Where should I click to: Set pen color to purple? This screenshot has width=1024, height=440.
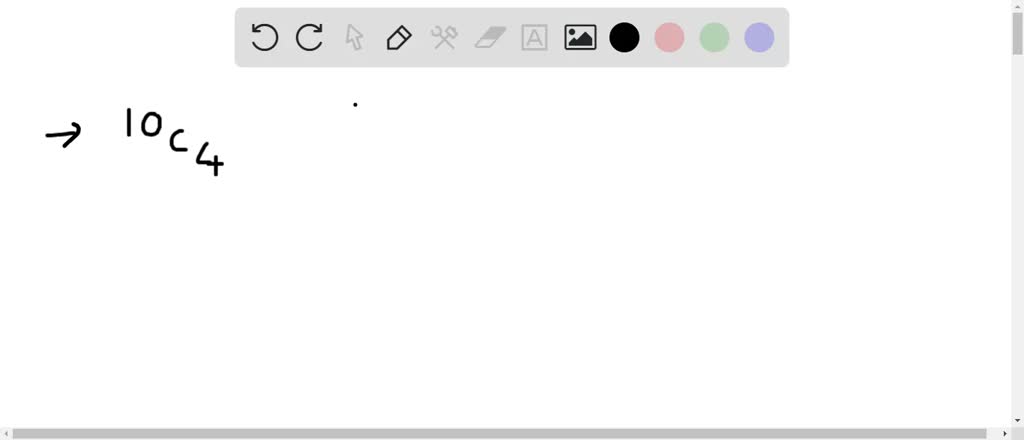pyautogui.click(x=760, y=38)
